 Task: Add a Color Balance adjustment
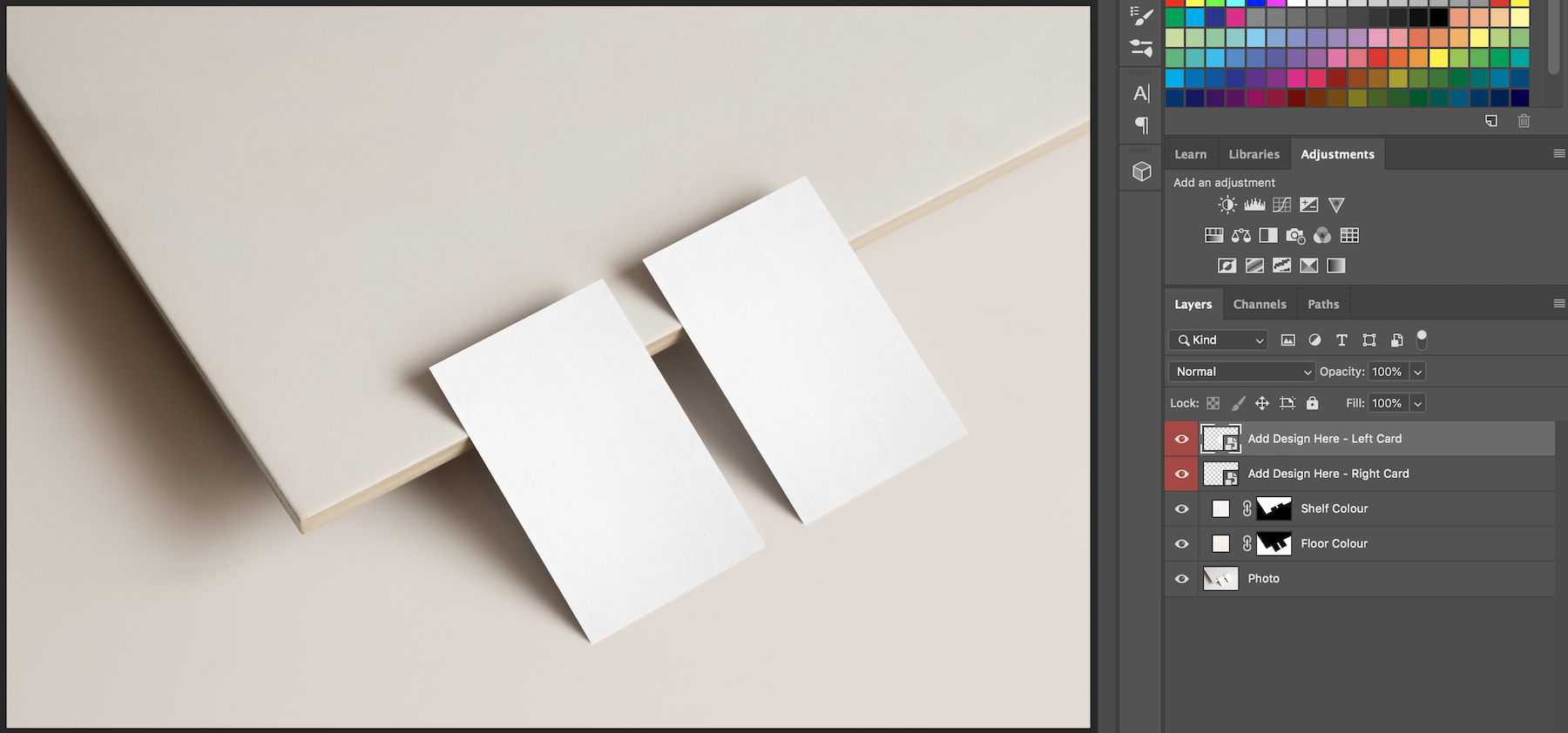point(1241,236)
